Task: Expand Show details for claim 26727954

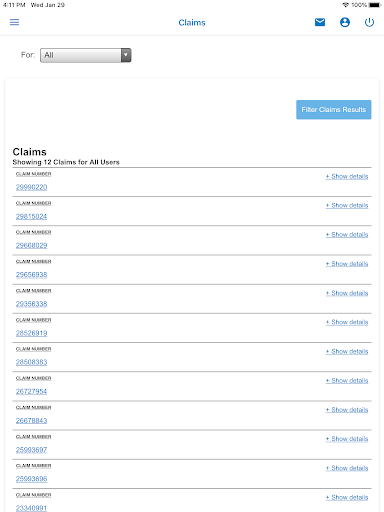Action: (347, 380)
